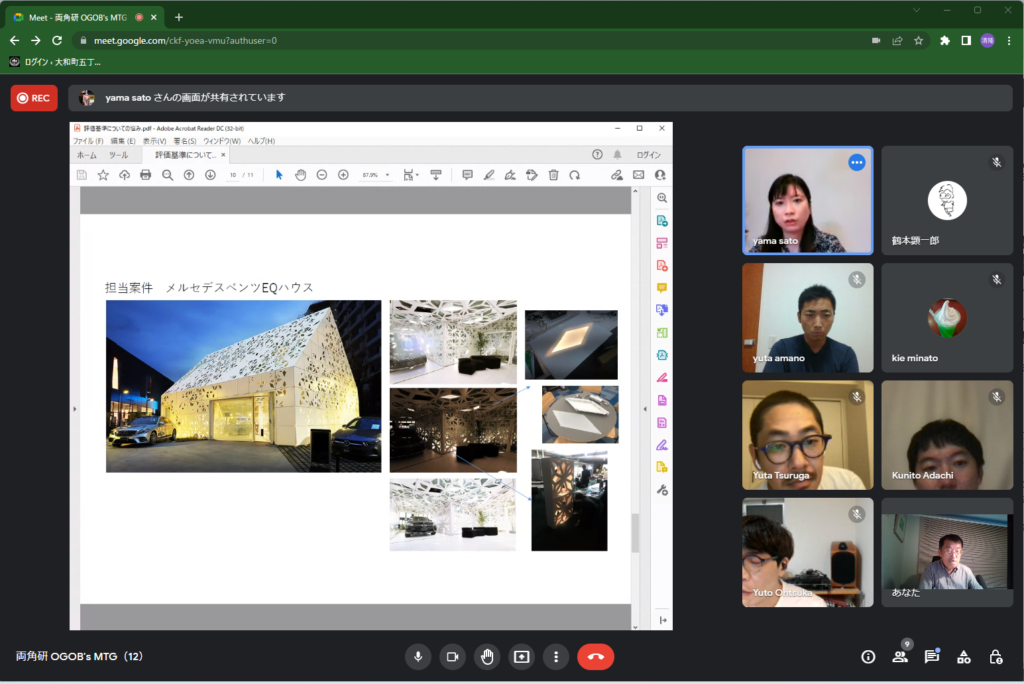Open the Chrome extensions puzzle icon
The height and width of the screenshot is (684, 1024).
944,40
